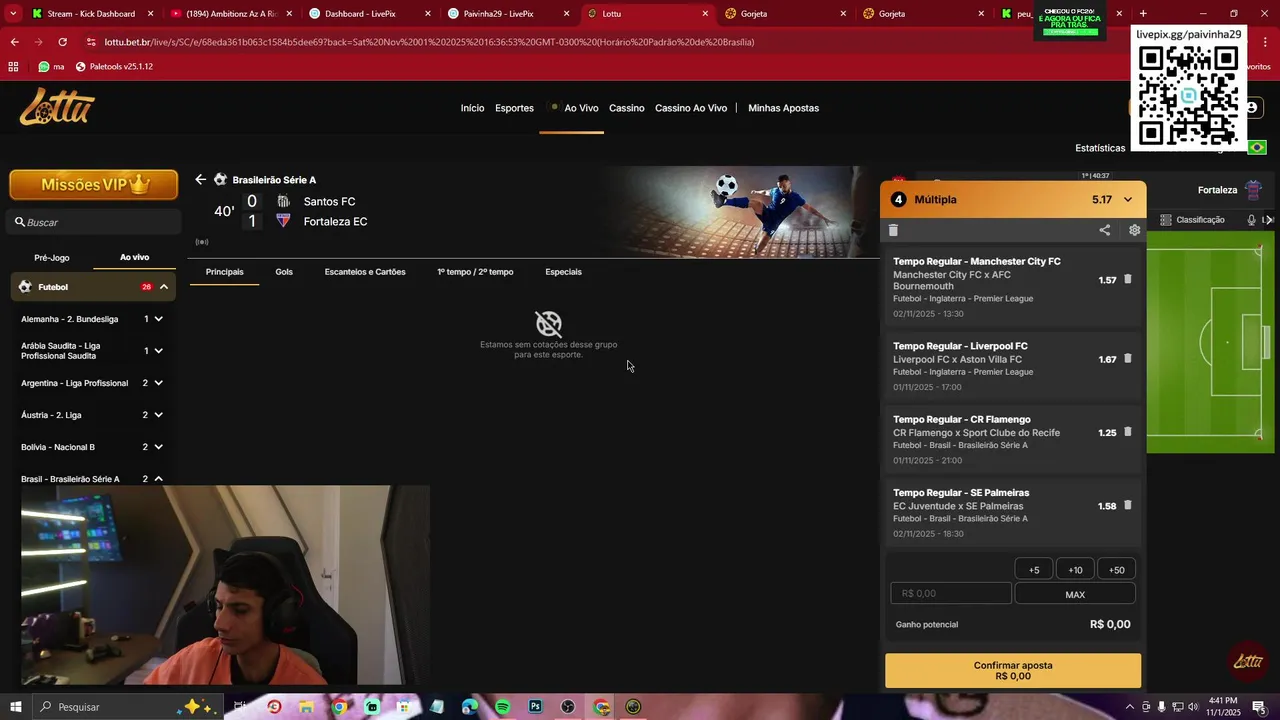
Task: Open notifications center in system tray
Action: [x=1258, y=707]
